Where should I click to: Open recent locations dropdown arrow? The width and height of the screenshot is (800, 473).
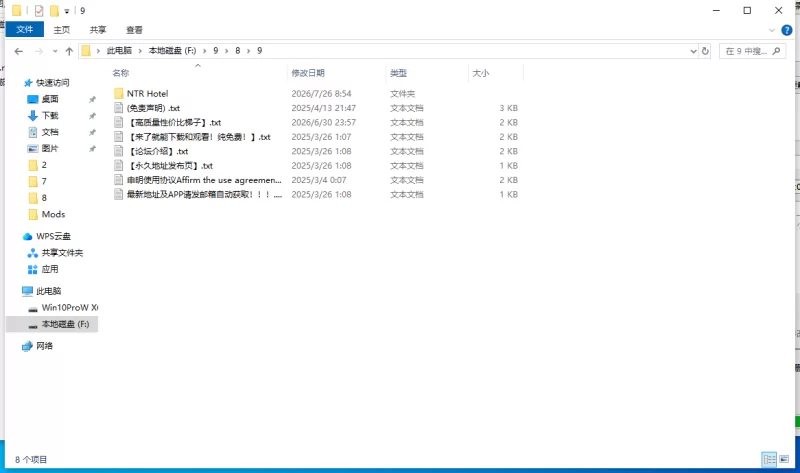tap(55, 51)
